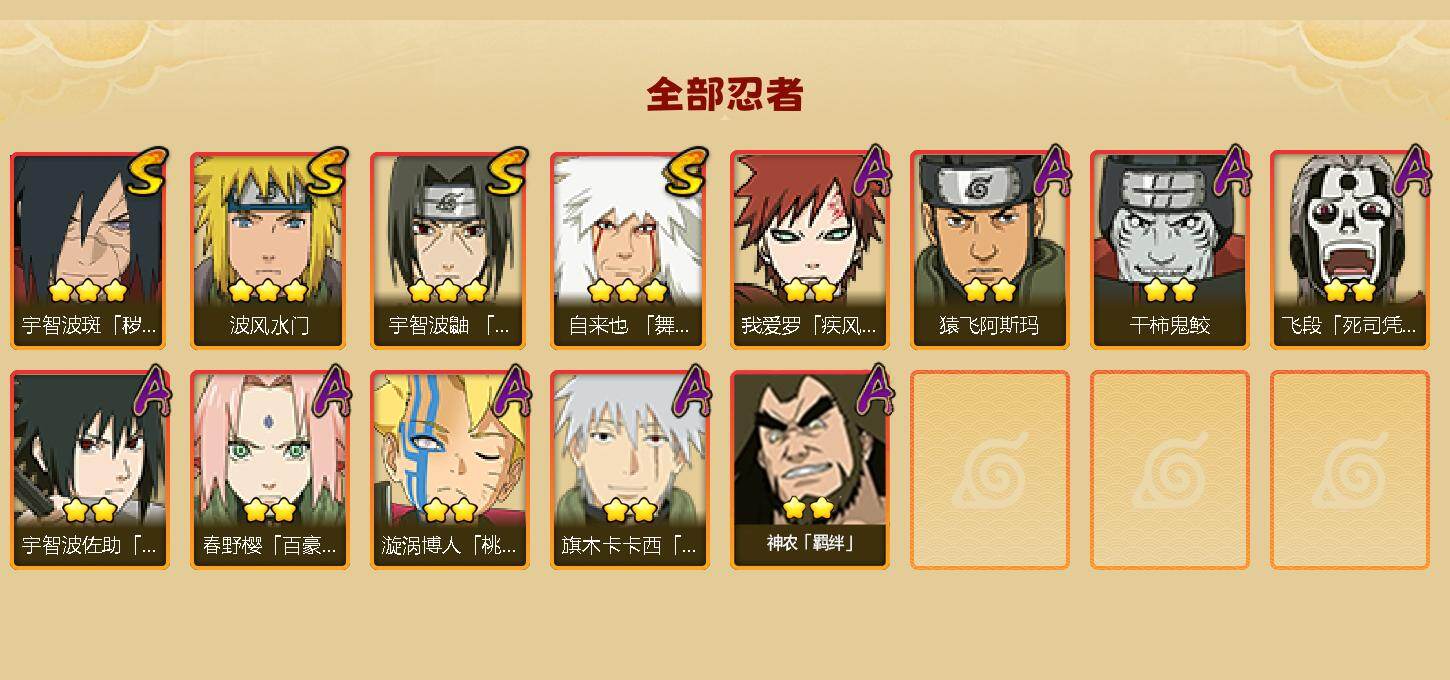Click the S rank badge on 宇智波斑
1450x680 pixels.
[x=147, y=171]
